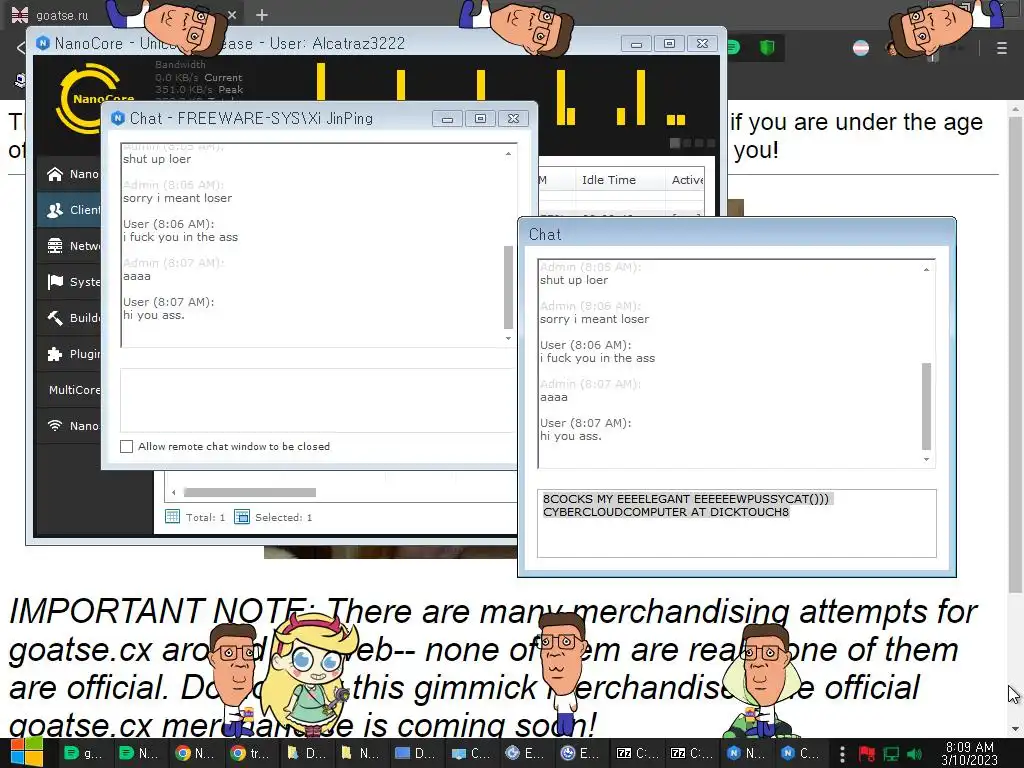Click the FREEWARE-SYS chat log scrollbar thumb
Image resolution: width=1024 pixels, height=768 pixels.
point(508,287)
